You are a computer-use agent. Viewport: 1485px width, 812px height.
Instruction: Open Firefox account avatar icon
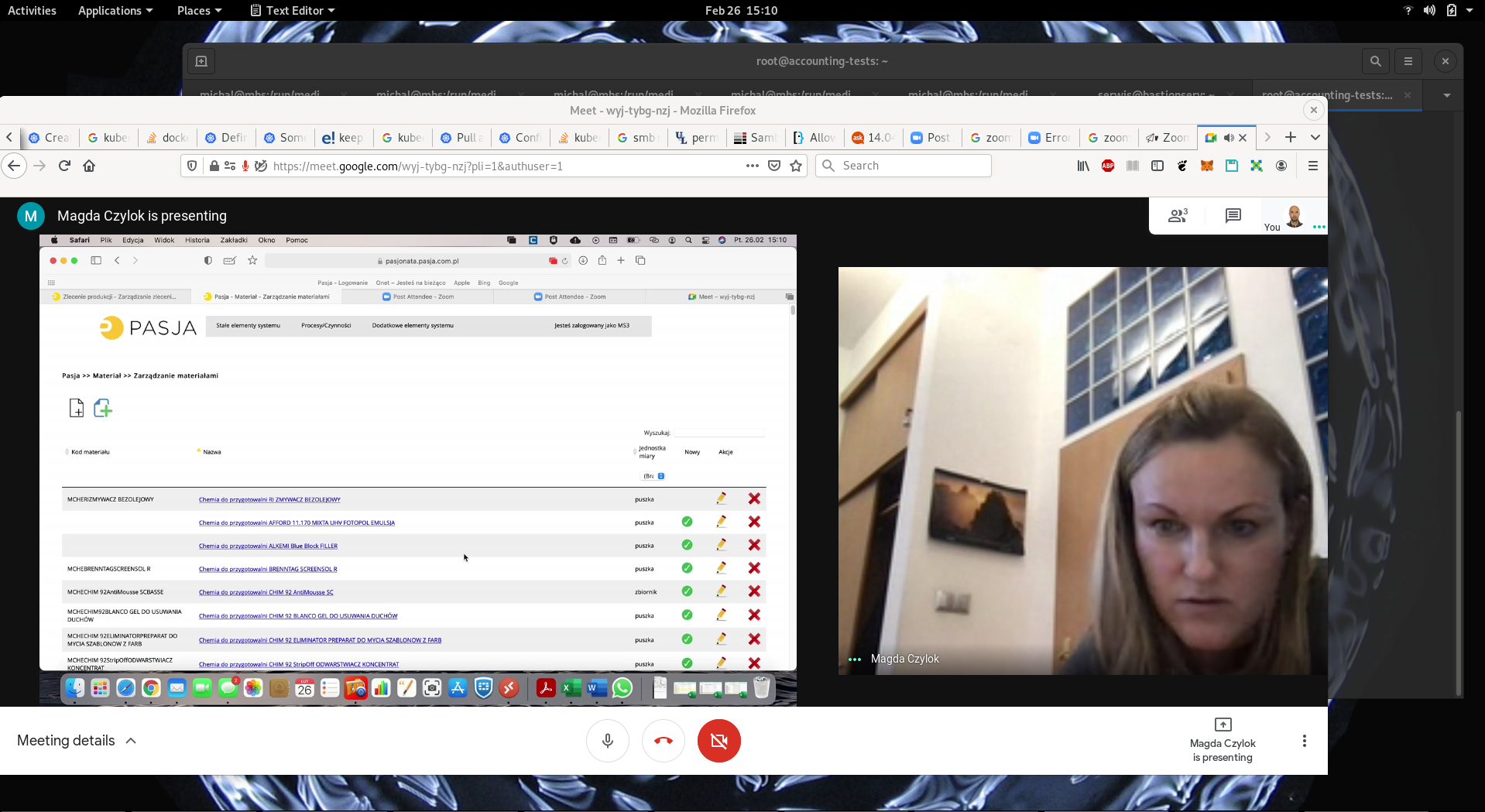click(1281, 166)
